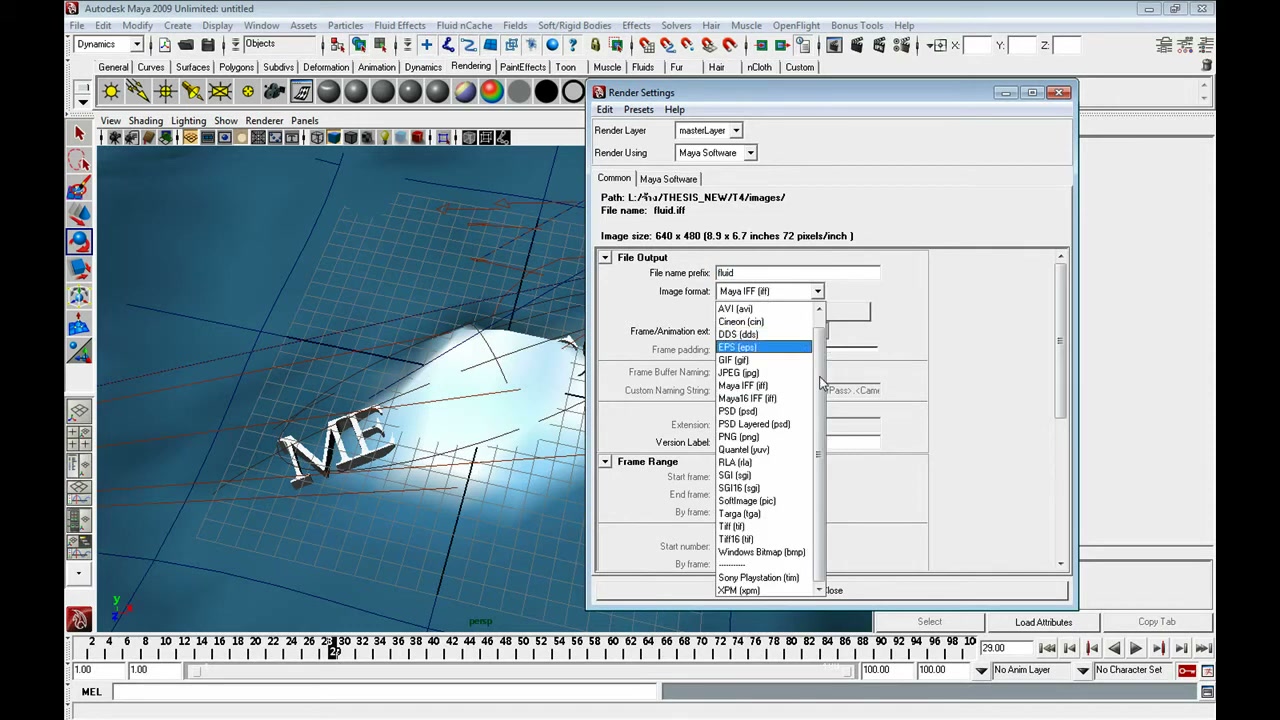Switch to the PaintEffects shelf tab
Screen dimensions: 1280x720
(522, 67)
